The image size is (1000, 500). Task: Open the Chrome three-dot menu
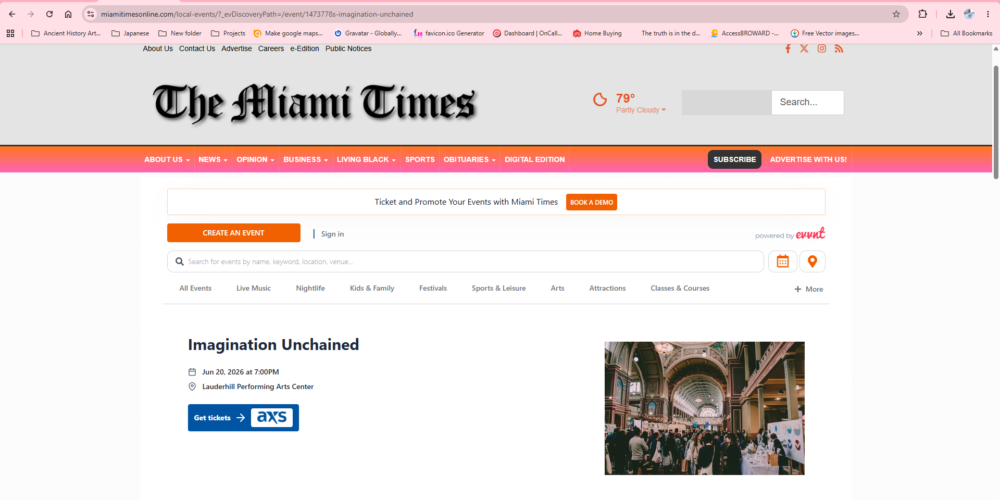988,14
